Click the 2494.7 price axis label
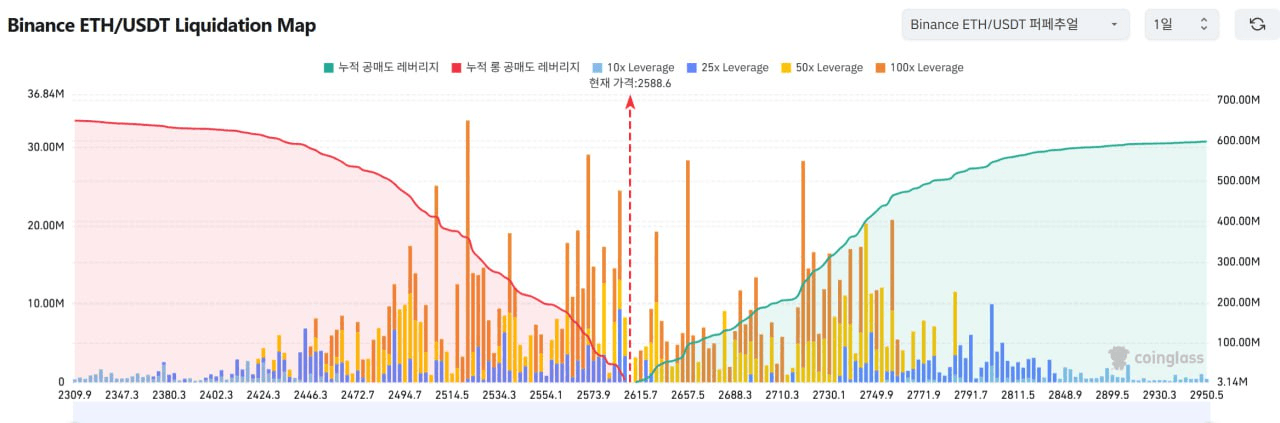 tap(404, 396)
